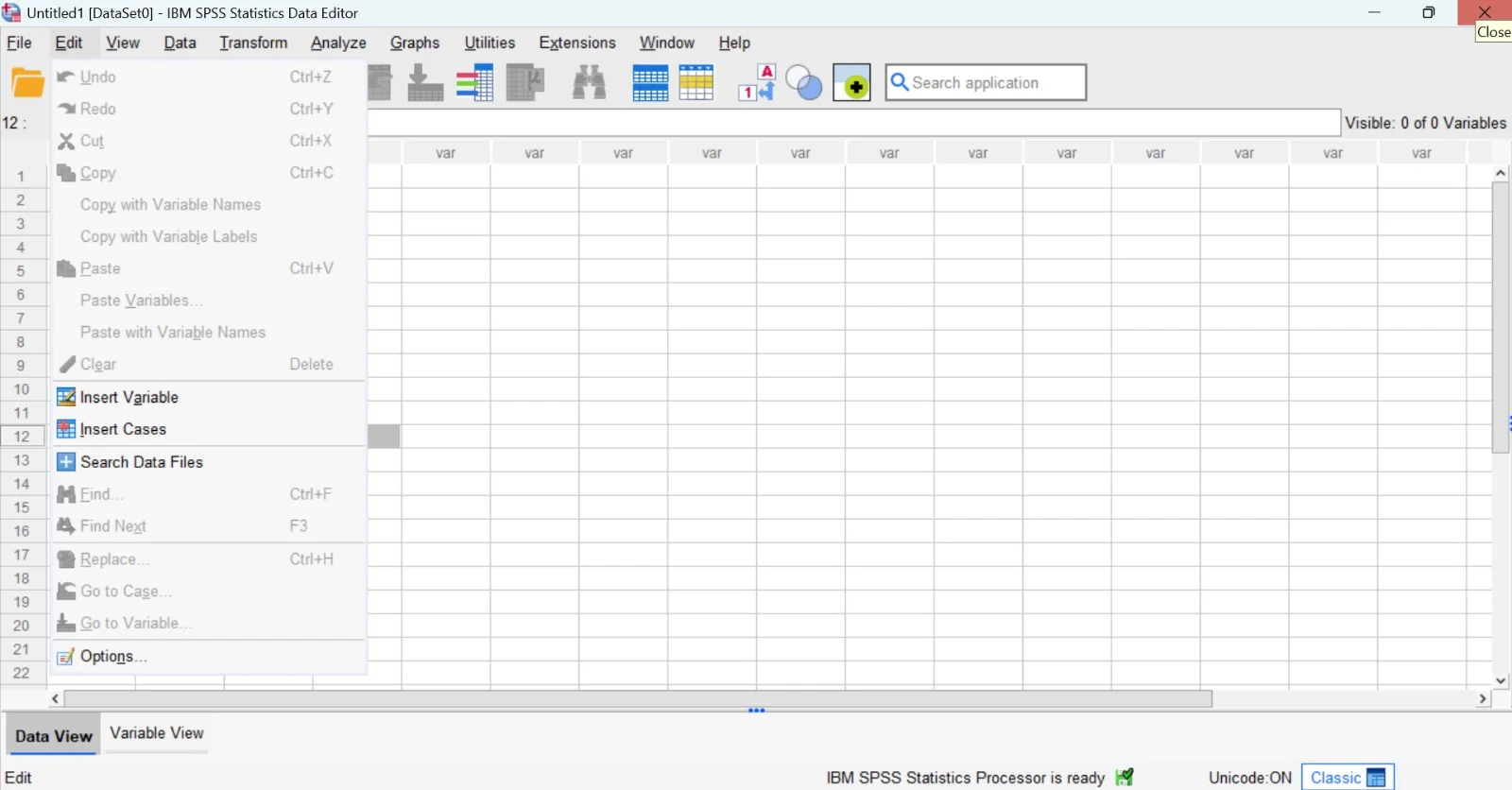The image size is (1512, 790).
Task: Select the Data View tab
Action: click(x=54, y=736)
